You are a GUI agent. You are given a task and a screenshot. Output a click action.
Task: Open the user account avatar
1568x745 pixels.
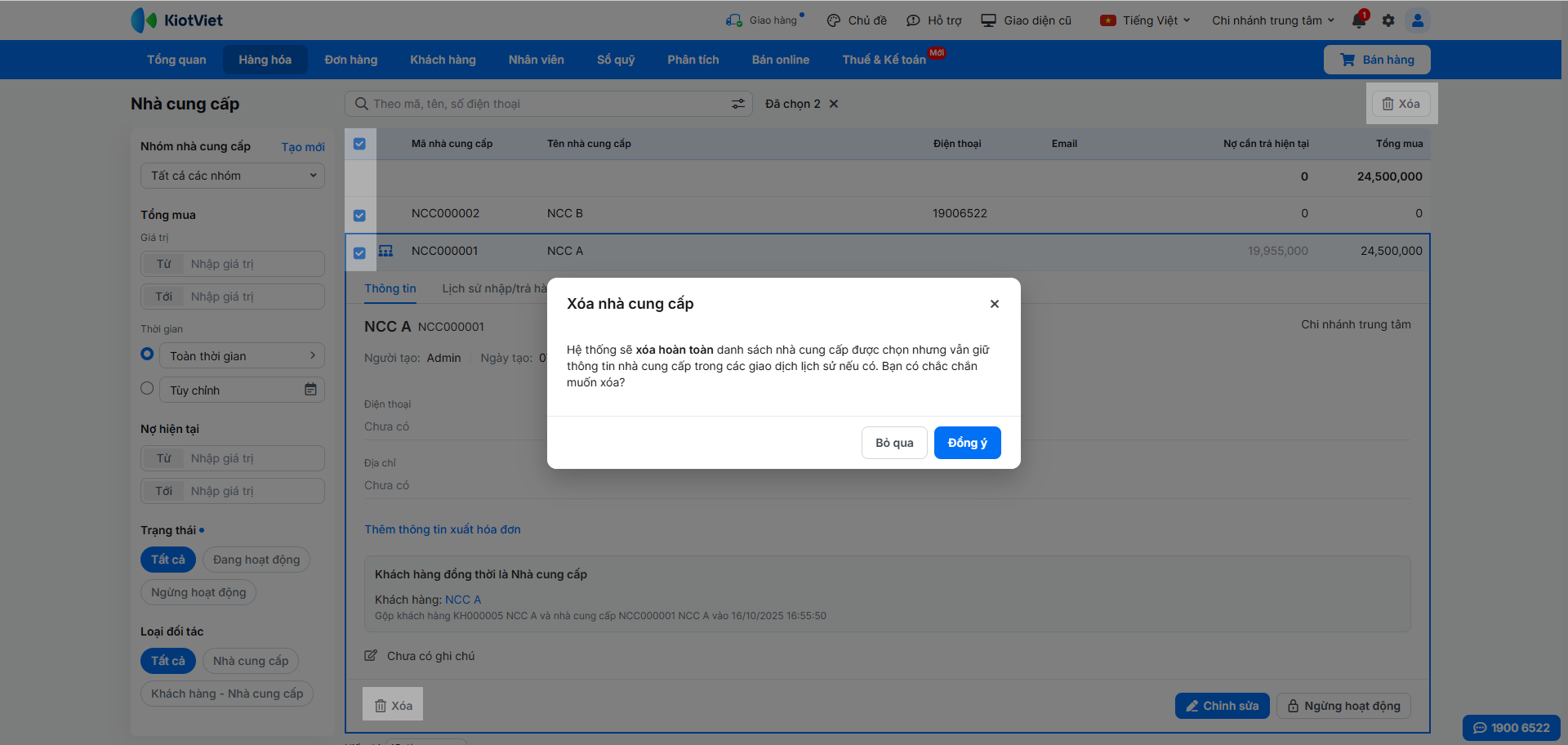(x=1418, y=20)
